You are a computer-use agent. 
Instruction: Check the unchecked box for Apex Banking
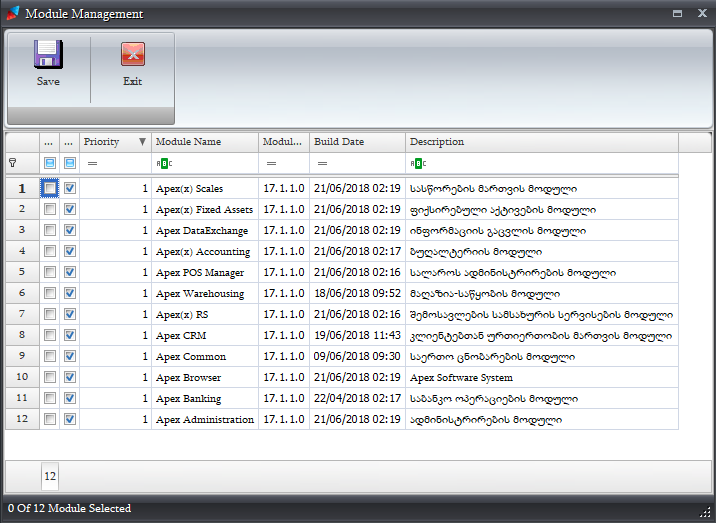pyautogui.click(x=50, y=398)
